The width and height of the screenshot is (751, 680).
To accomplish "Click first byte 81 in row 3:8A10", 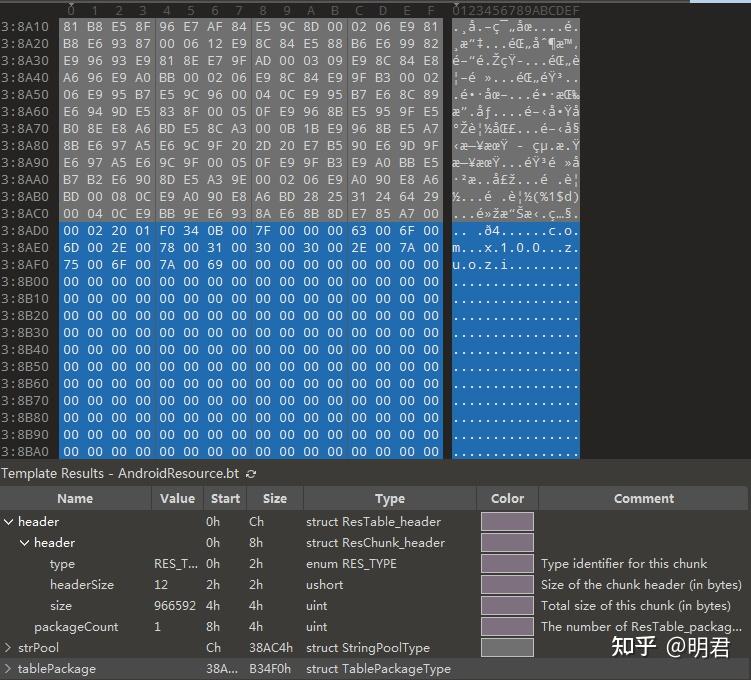I will tap(71, 27).
